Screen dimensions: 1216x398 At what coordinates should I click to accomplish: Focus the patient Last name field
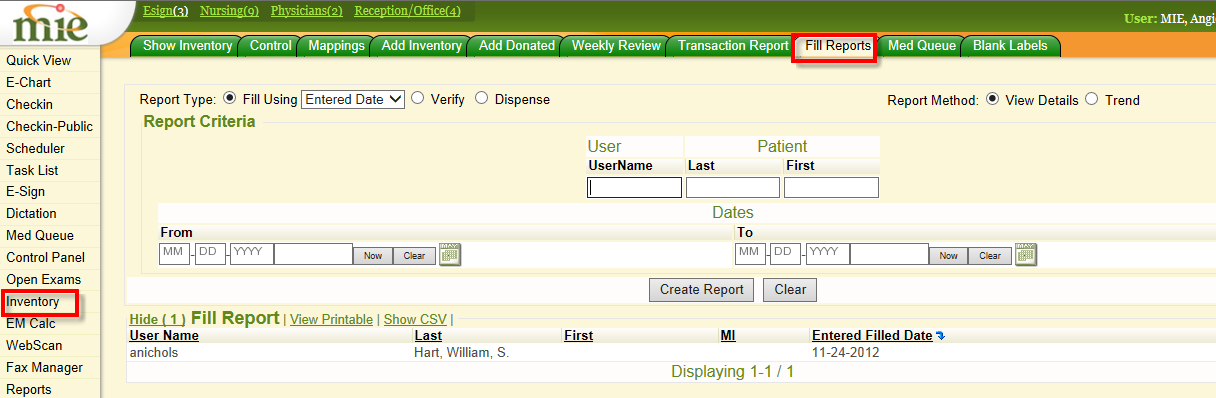tap(733, 187)
